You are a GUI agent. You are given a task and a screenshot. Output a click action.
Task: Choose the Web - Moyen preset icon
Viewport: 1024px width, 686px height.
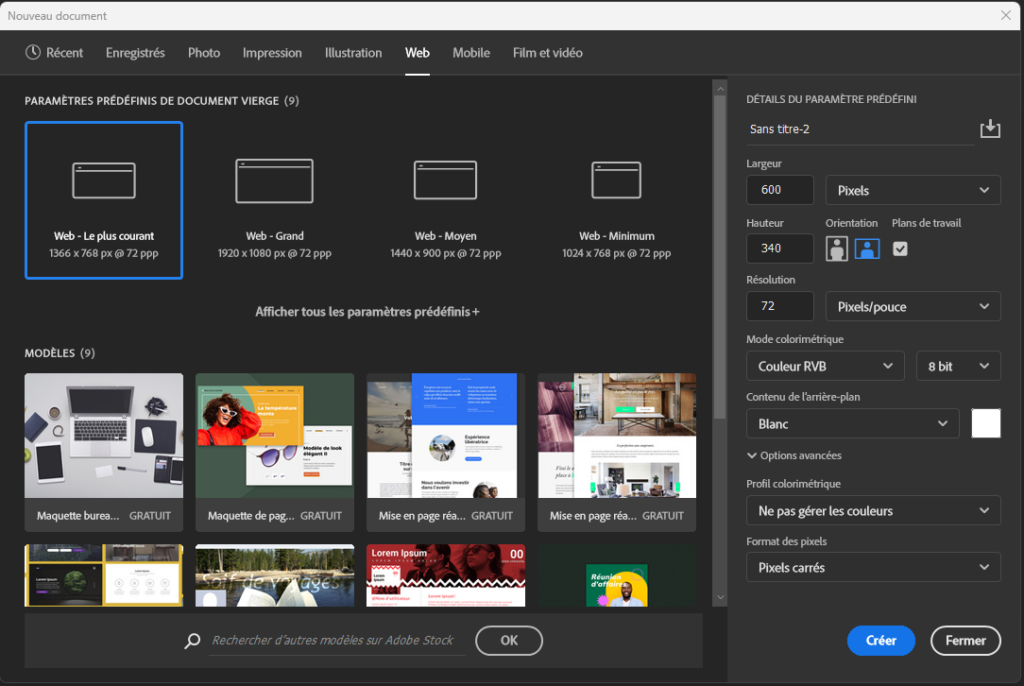(x=445, y=181)
